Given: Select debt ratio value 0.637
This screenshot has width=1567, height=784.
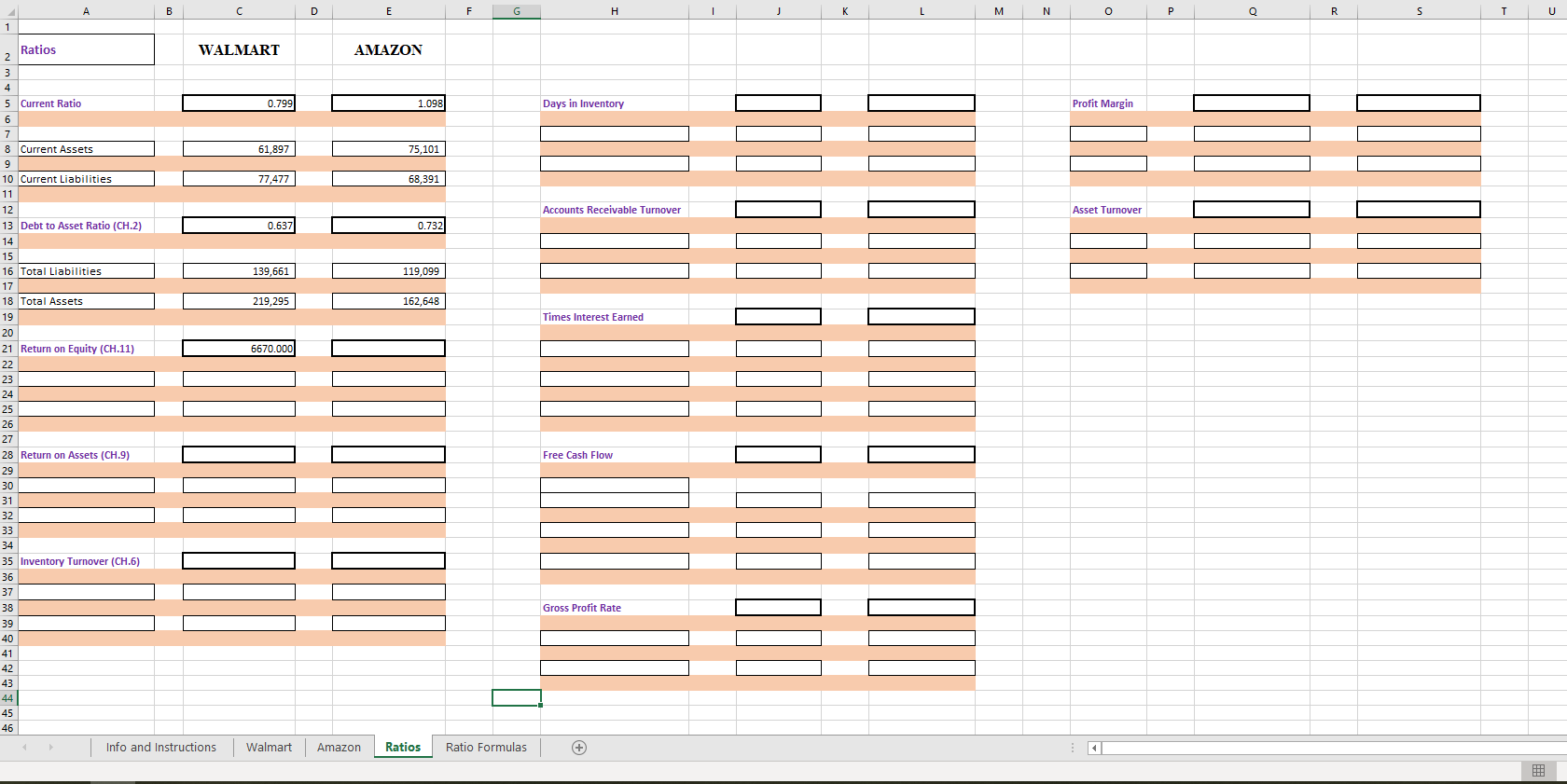Looking at the screenshot, I should point(239,226).
